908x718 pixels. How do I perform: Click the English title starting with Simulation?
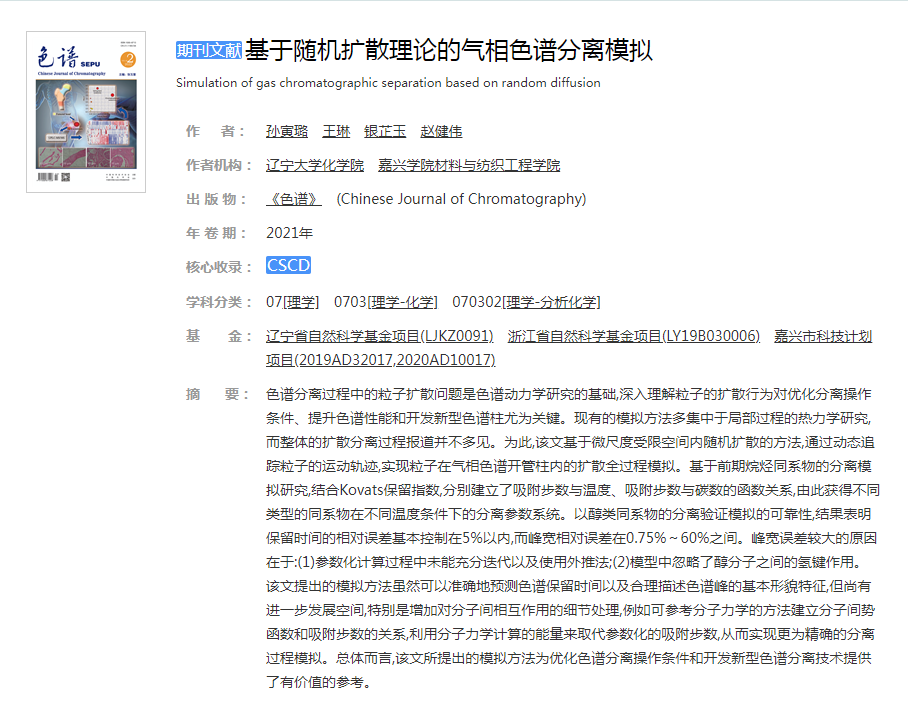[x=388, y=83]
